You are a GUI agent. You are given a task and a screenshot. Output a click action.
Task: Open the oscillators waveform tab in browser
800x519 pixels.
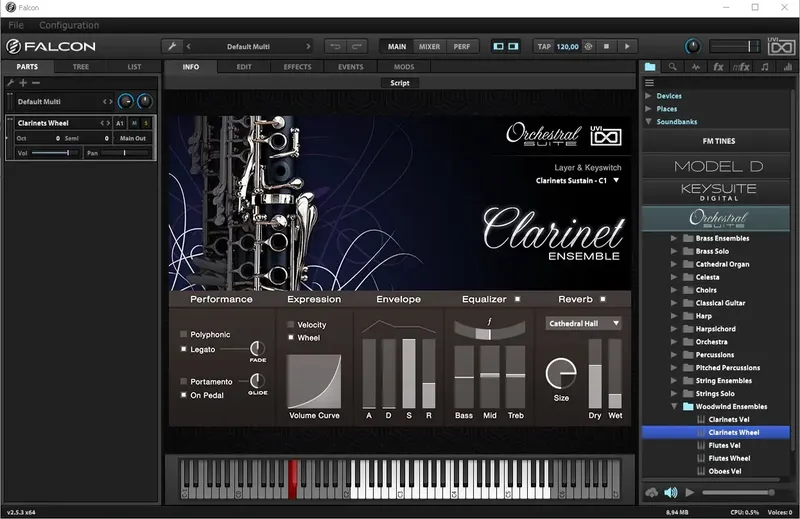696,67
